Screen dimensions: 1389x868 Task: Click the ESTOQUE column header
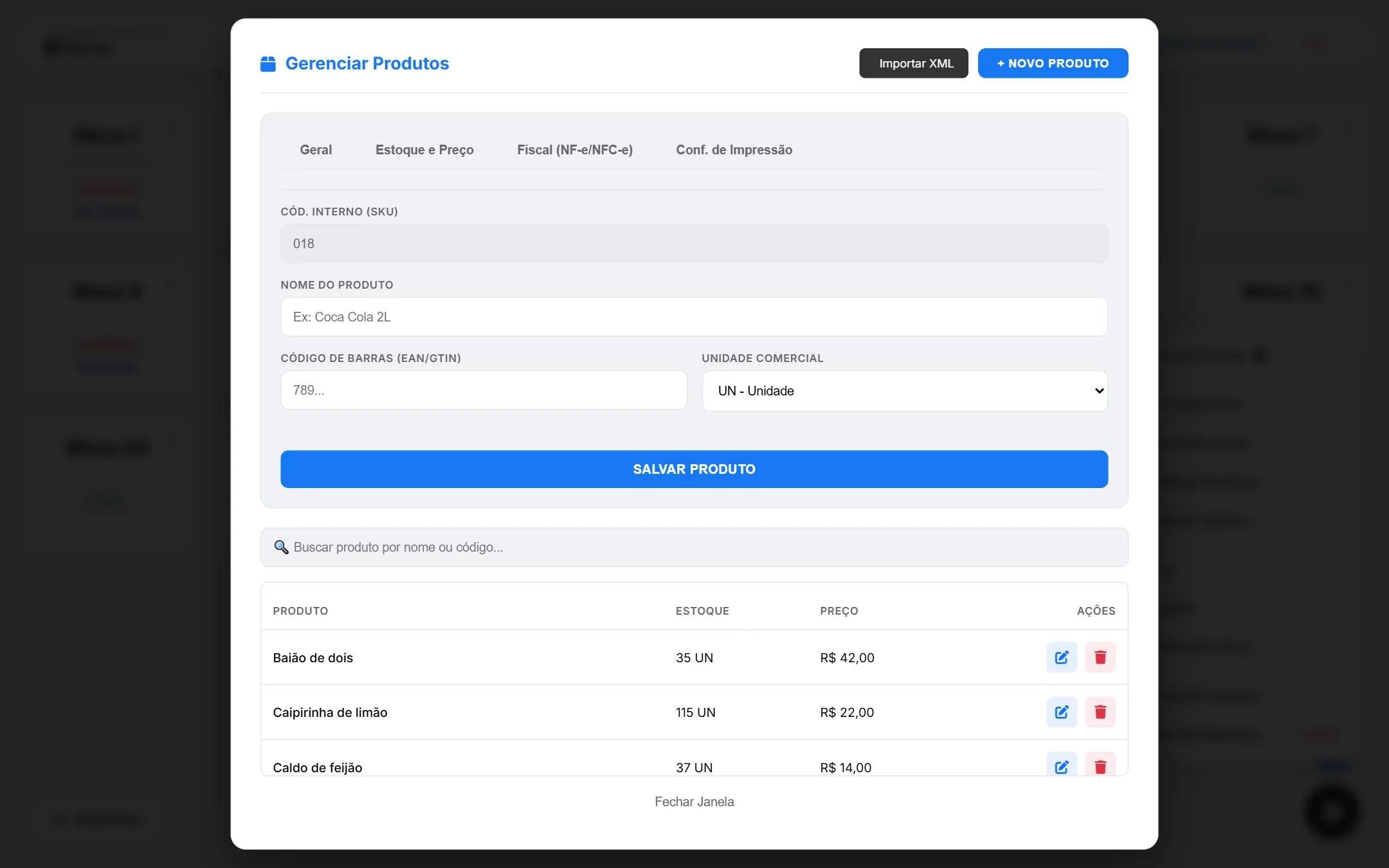pos(702,611)
